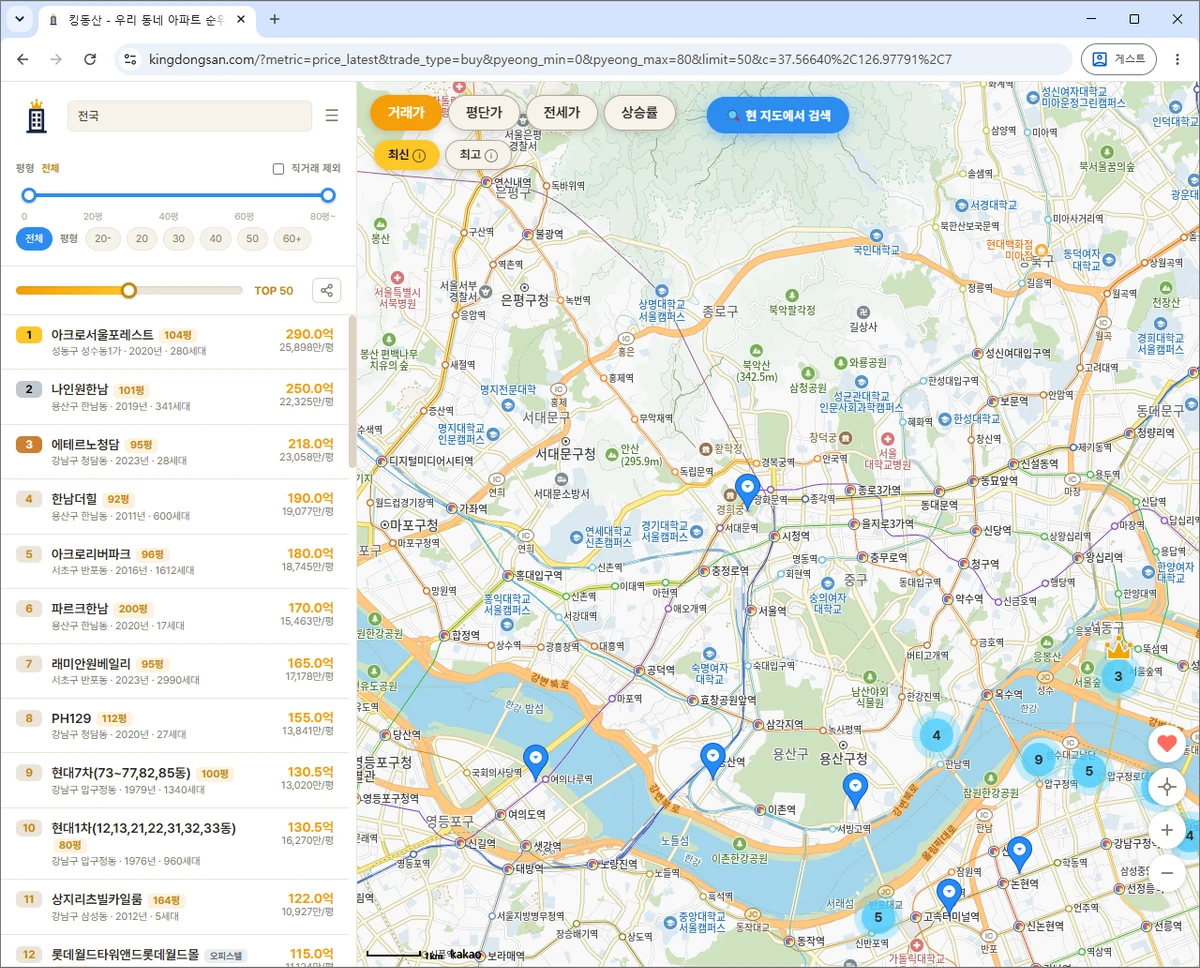
Task: Select the 상승률 metric tab
Action: click(x=640, y=113)
